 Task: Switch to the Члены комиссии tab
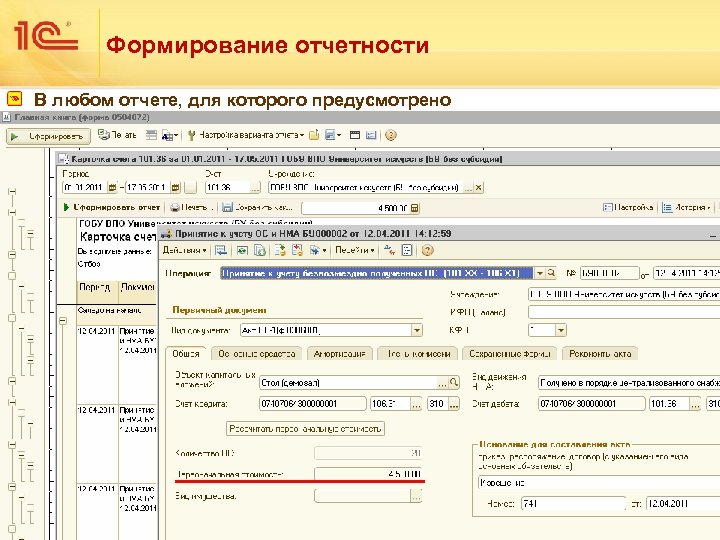[417, 354]
